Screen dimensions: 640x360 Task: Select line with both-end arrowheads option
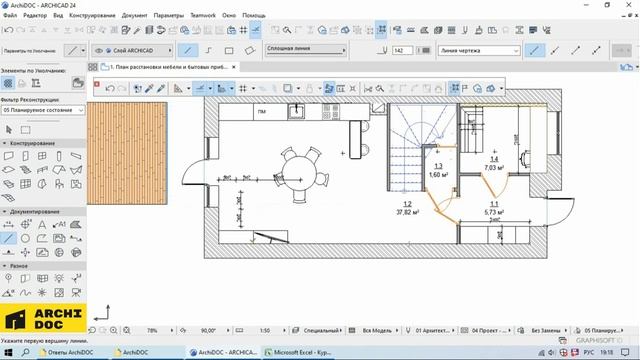(596, 51)
